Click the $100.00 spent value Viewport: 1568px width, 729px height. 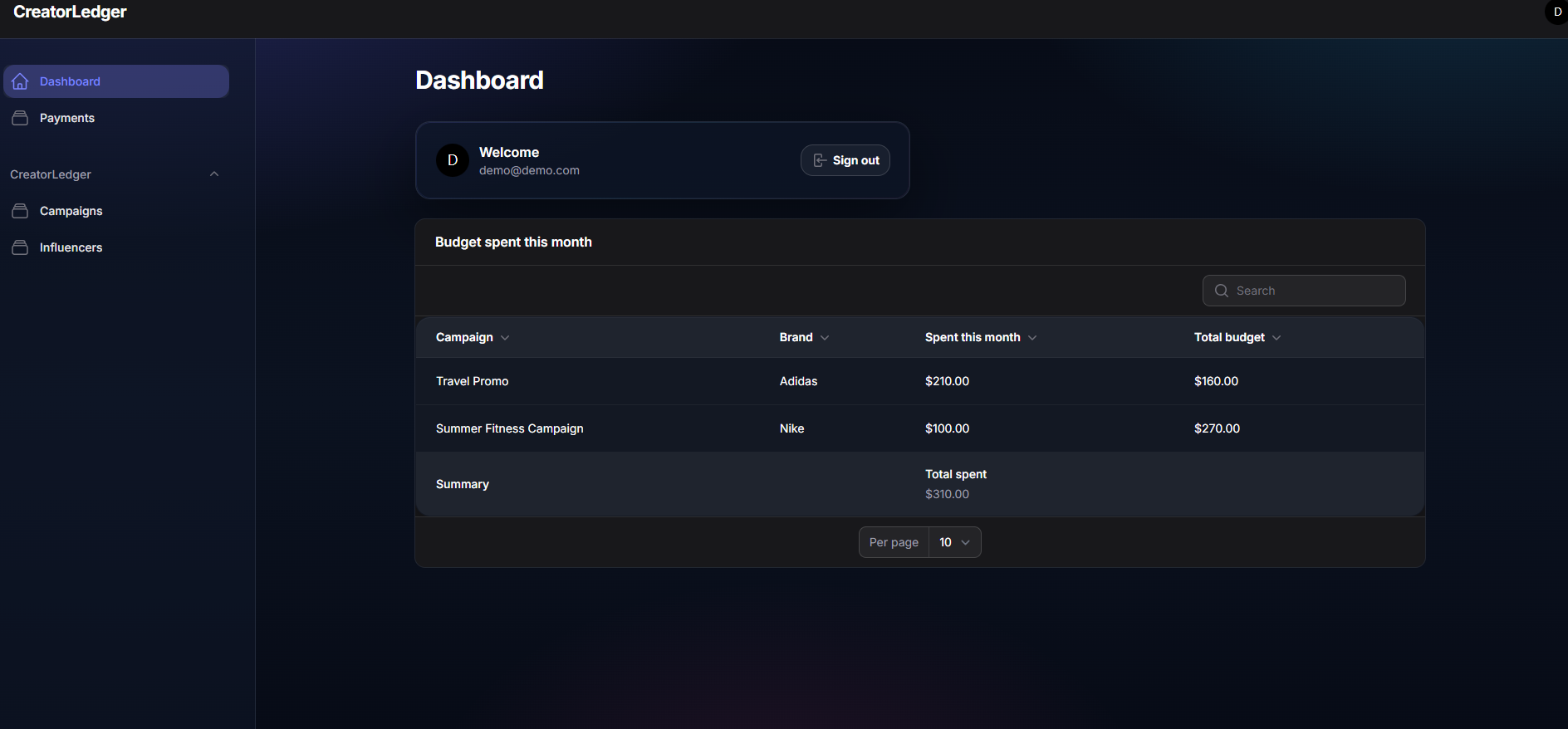tap(947, 428)
